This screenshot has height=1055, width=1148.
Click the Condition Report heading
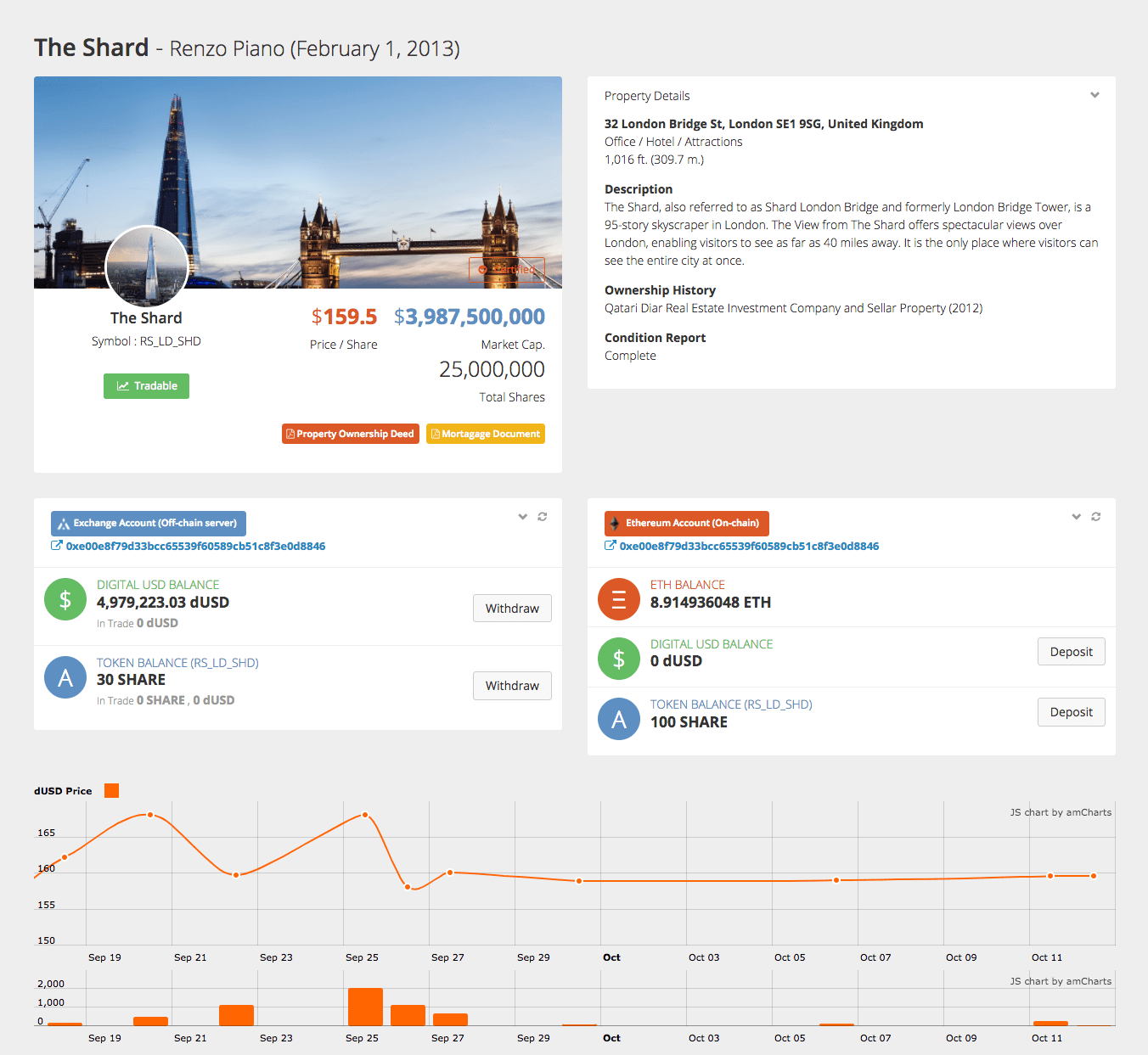point(655,338)
